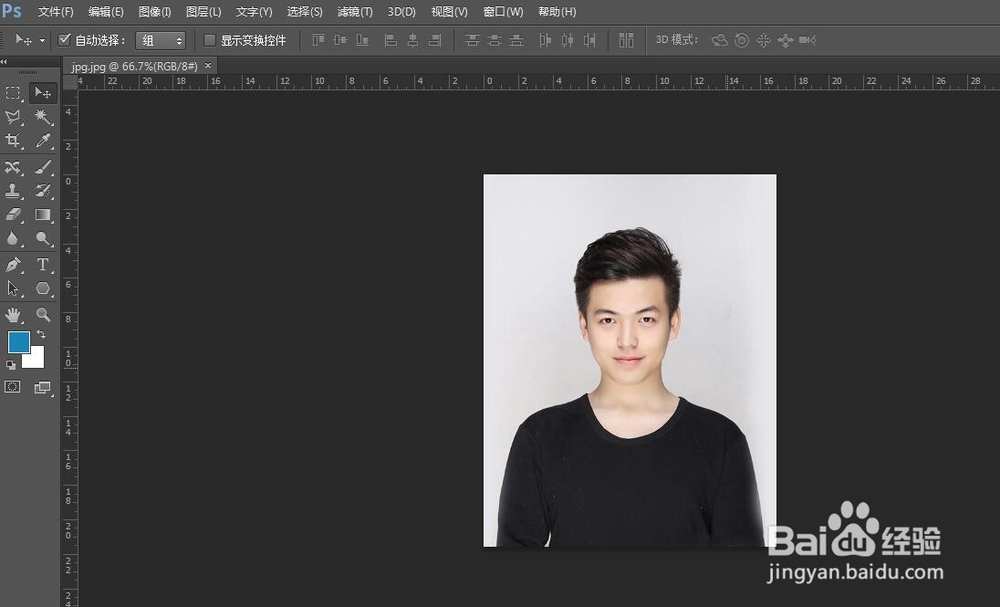Viewport: 1000px width, 607px height.
Task: Click Distribute Right Edges button
Action: tap(590, 40)
